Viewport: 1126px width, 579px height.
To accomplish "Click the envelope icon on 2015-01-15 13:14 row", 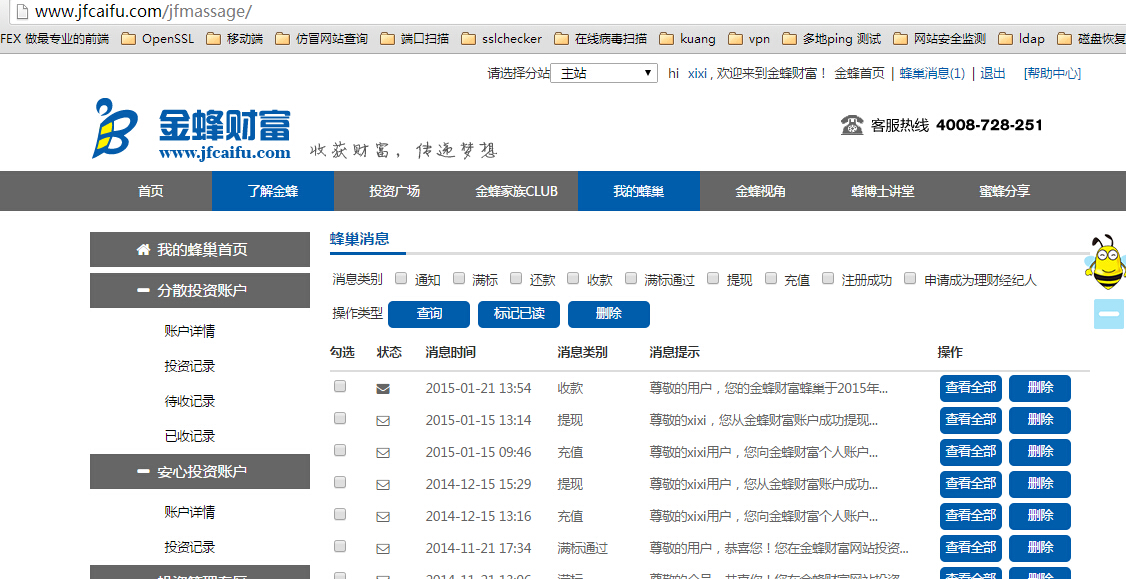I will [383, 421].
